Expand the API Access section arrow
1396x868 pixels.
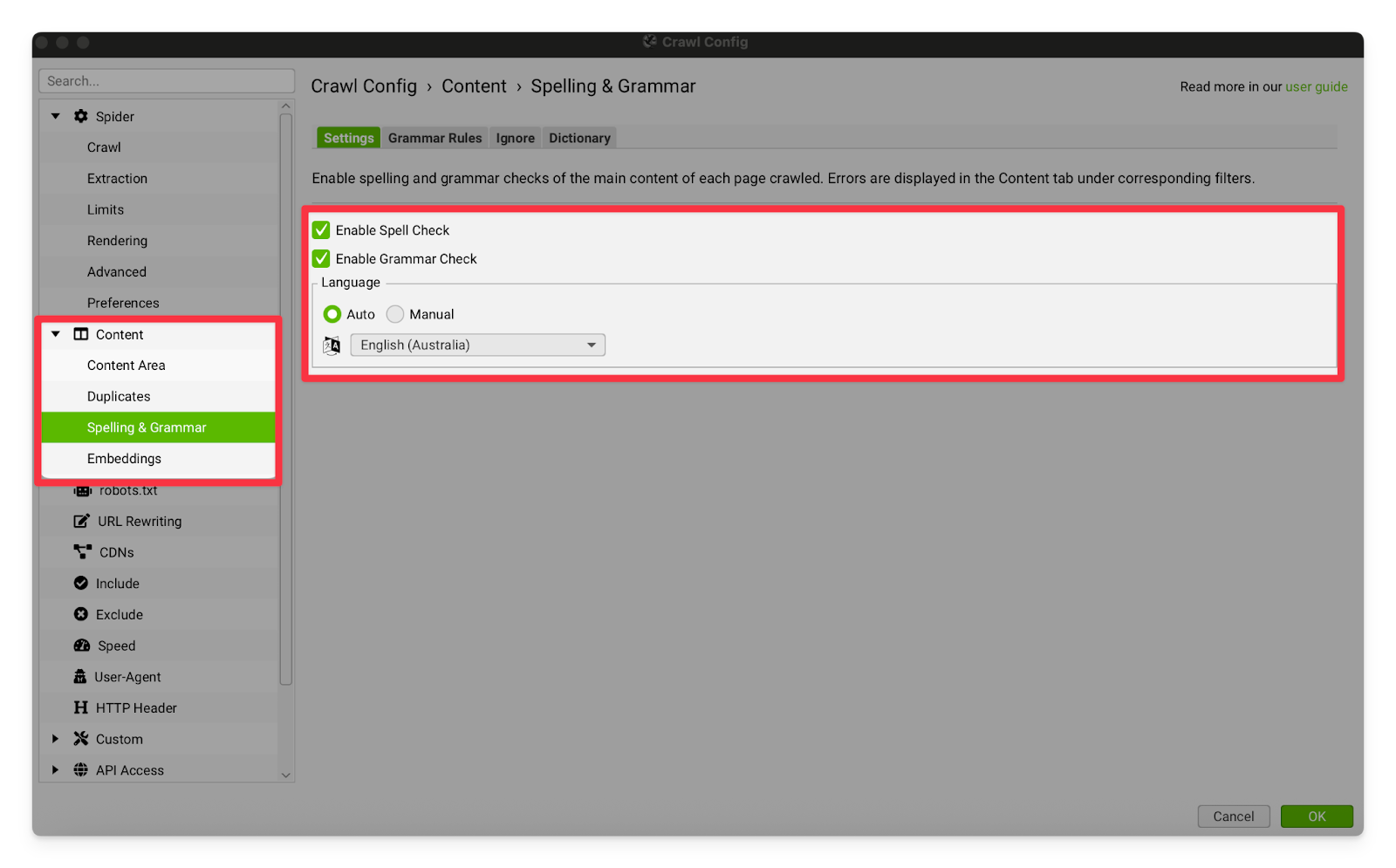point(55,769)
